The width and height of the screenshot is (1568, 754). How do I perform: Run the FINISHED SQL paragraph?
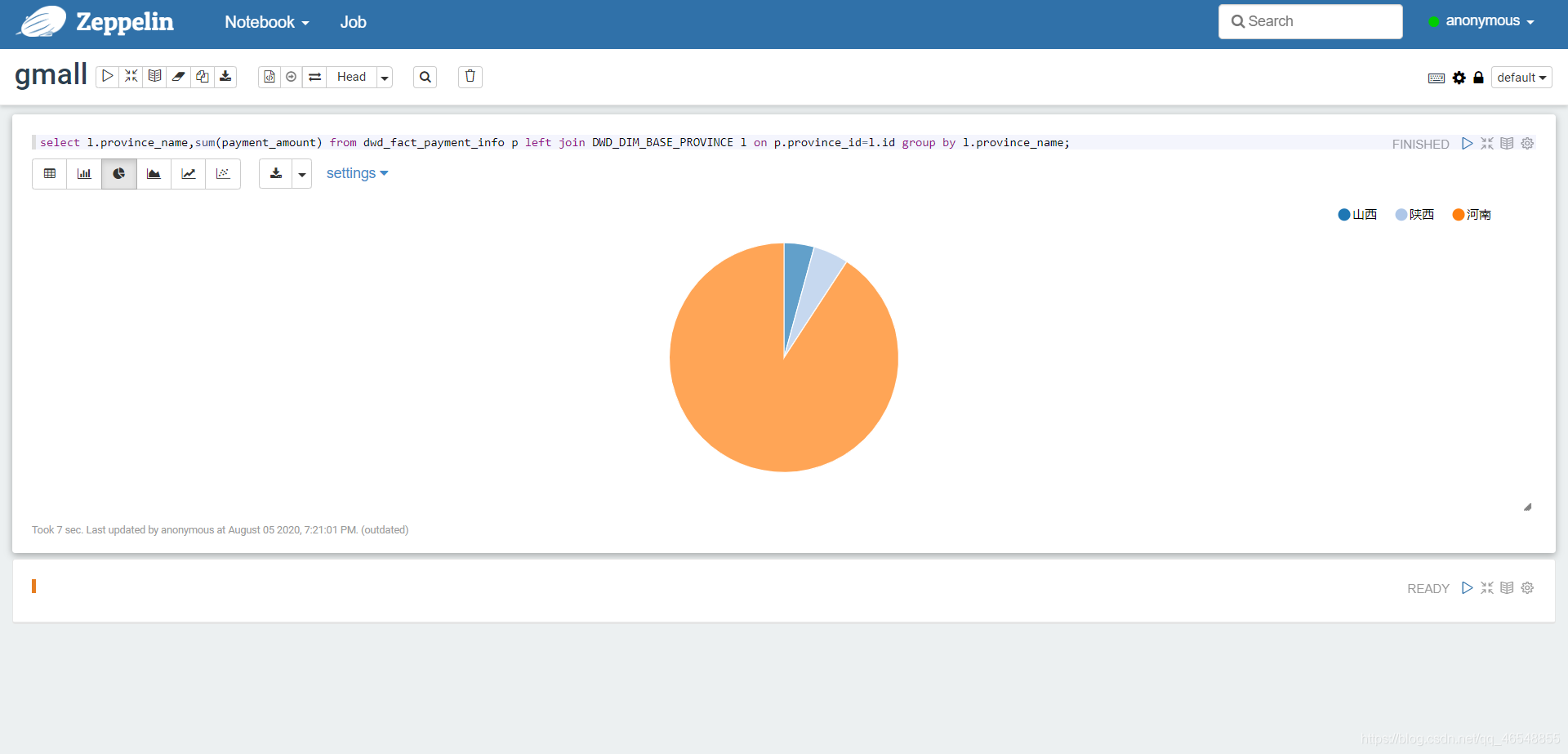(x=1468, y=144)
